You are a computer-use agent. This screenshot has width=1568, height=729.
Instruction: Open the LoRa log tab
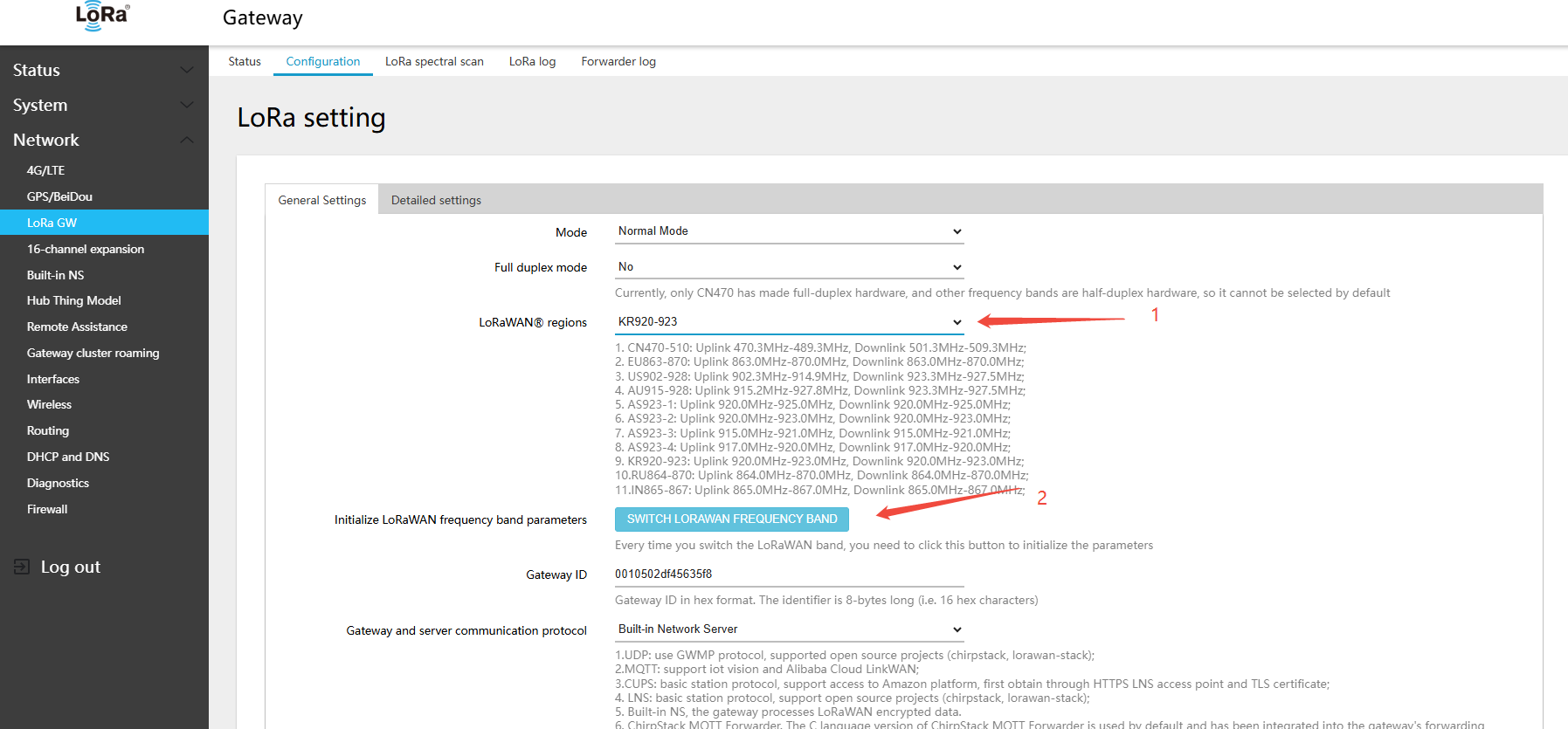point(532,61)
